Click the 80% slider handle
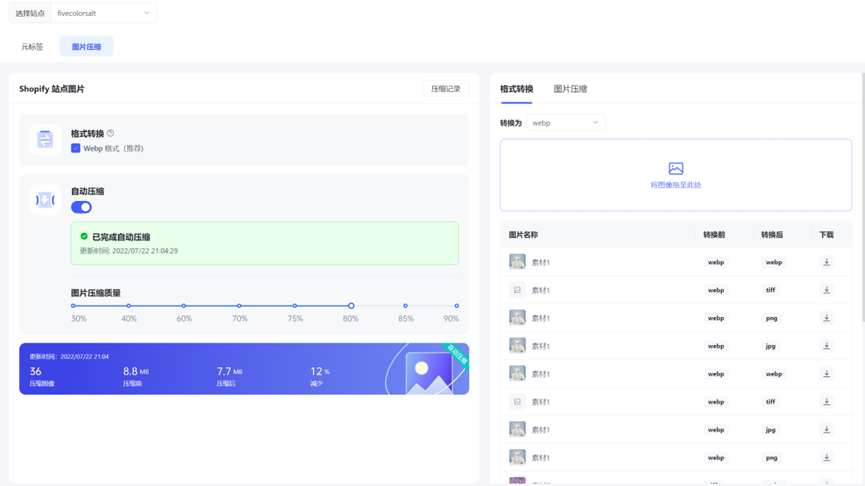Image resolution: width=865 pixels, height=486 pixels. 351,306
